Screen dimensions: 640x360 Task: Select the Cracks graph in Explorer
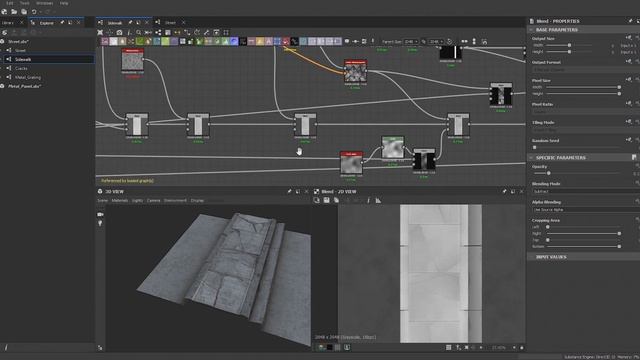point(21,69)
